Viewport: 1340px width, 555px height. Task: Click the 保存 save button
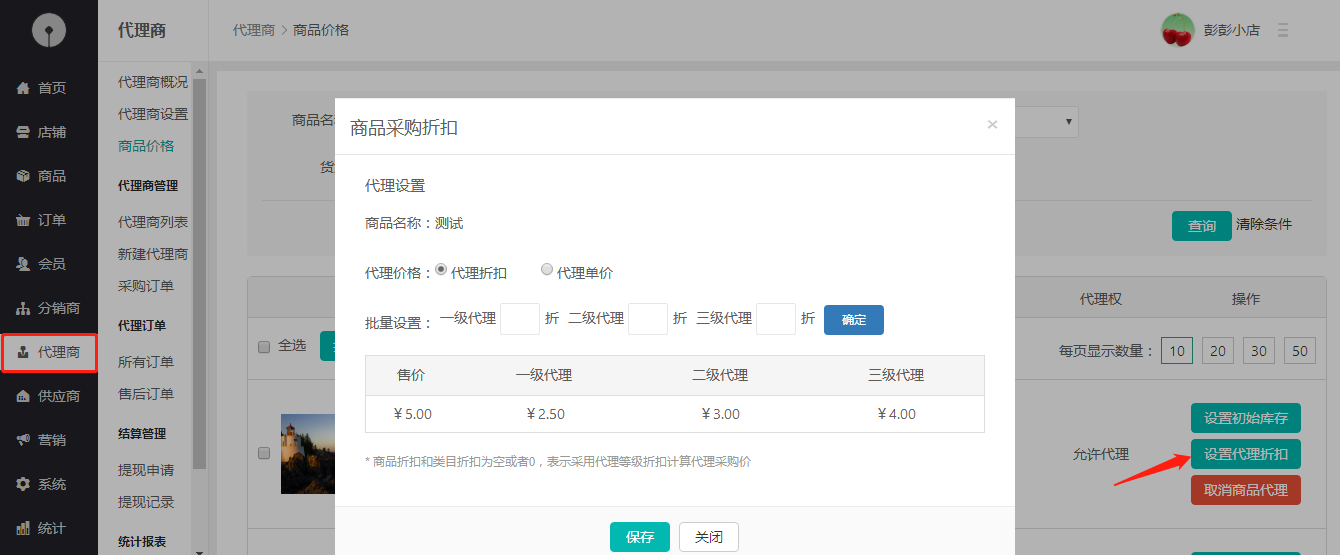pos(639,537)
